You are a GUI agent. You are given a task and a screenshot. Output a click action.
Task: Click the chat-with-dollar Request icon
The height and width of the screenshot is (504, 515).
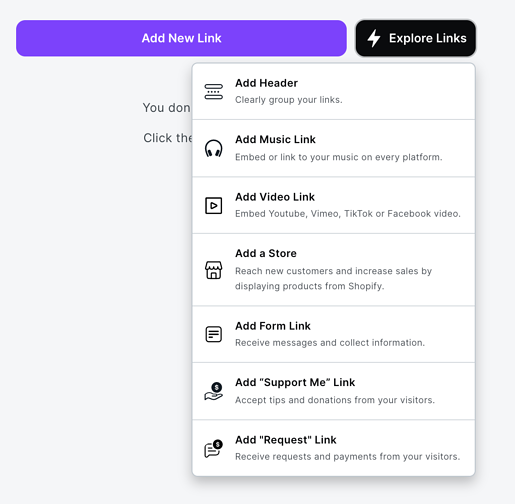(x=214, y=449)
